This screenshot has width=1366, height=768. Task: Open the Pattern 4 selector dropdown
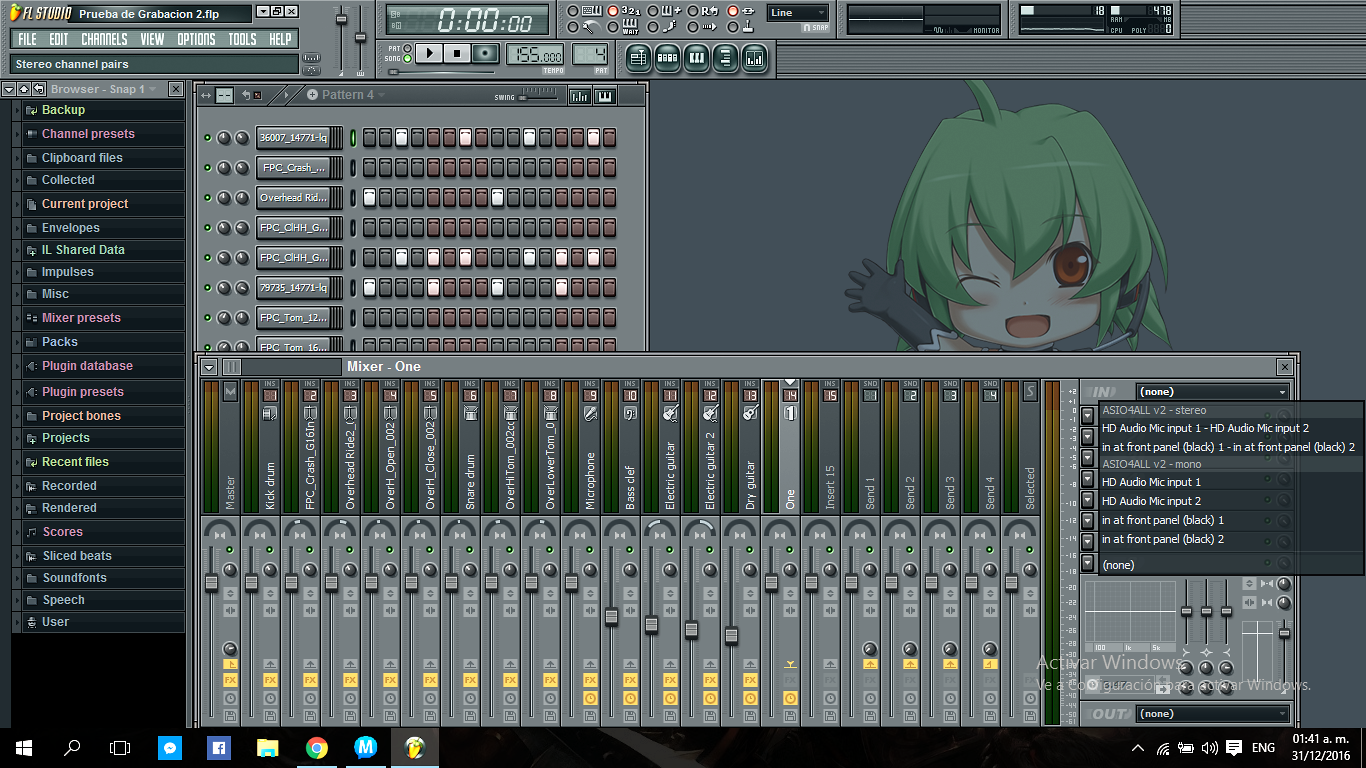pos(346,95)
